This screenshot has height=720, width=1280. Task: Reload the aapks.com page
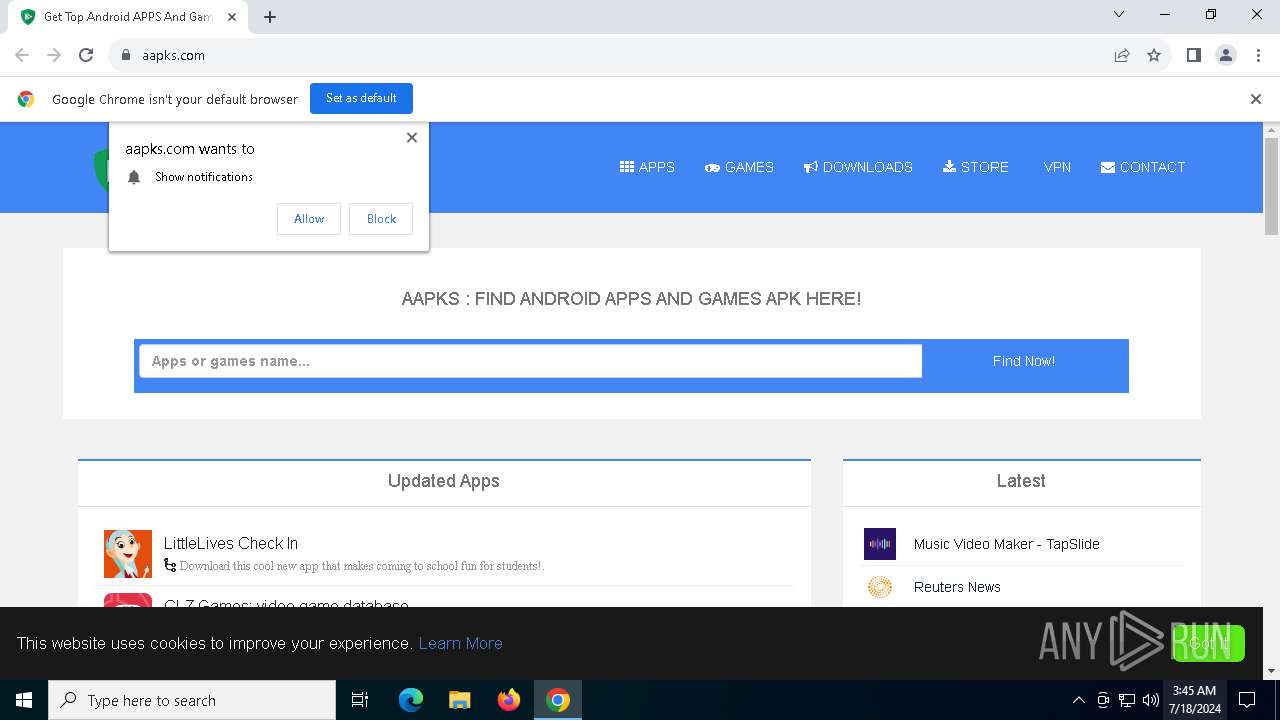[86, 55]
